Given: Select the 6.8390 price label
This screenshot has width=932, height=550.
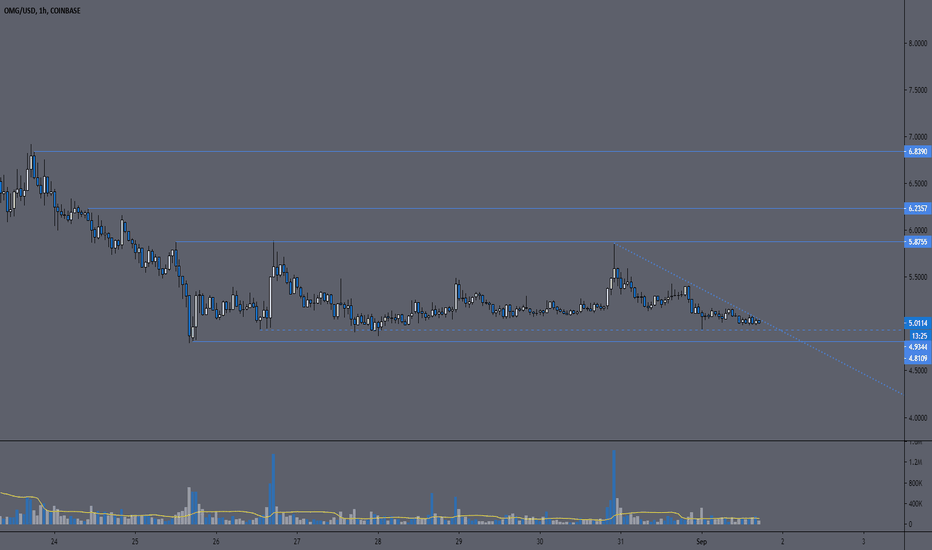Looking at the screenshot, I should click(918, 152).
